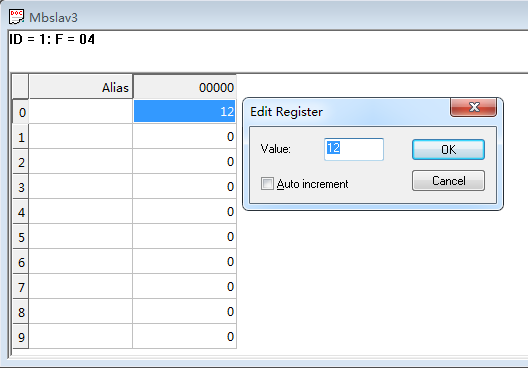Select the alias cell for row 6
Image resolution: width=528 pixels, height=368 pixels.
[81, 261]
